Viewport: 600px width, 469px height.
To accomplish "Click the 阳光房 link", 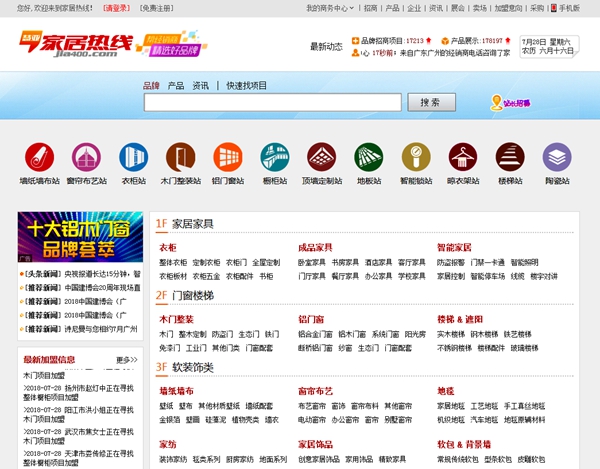I will (415, 334).
